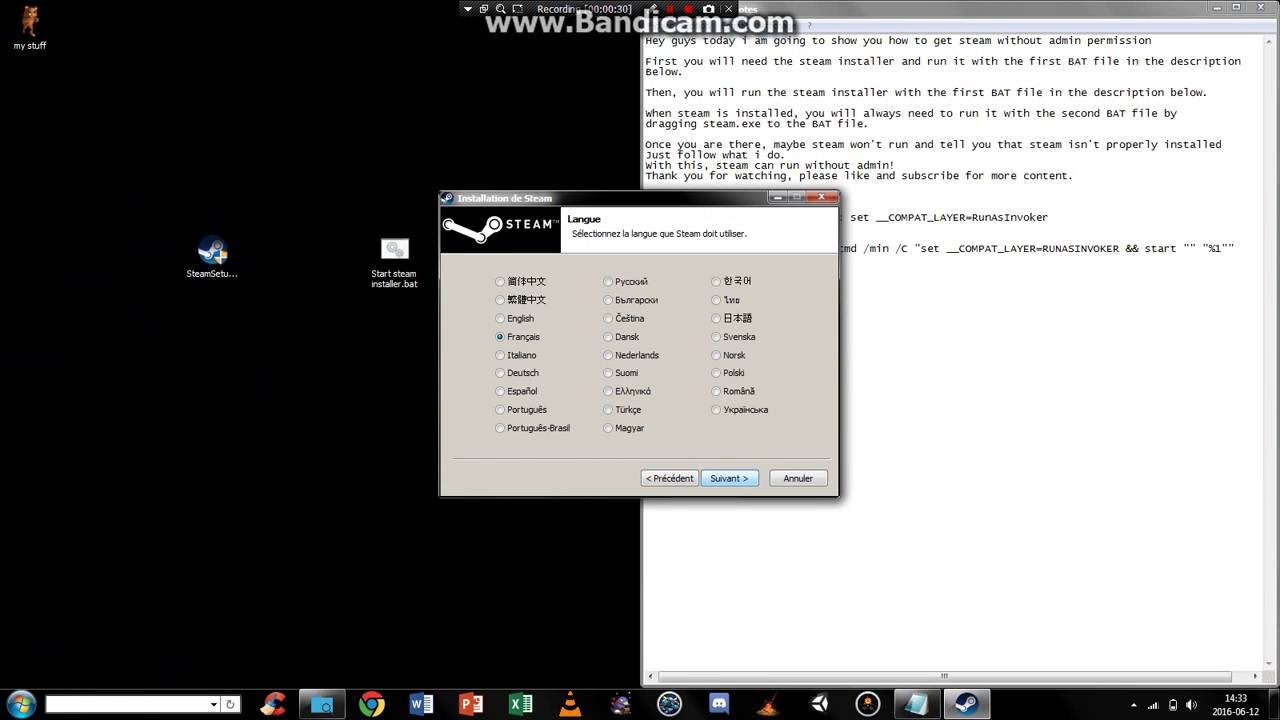Viewport: 1280px width, 720px height.
Task: Select the 繁體中文 language option
Action: 520,300
